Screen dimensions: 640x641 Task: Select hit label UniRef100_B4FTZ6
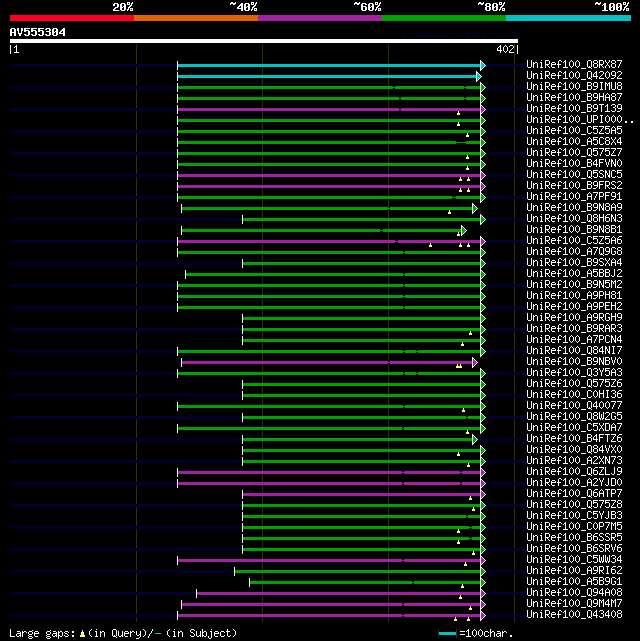(574, 439)
